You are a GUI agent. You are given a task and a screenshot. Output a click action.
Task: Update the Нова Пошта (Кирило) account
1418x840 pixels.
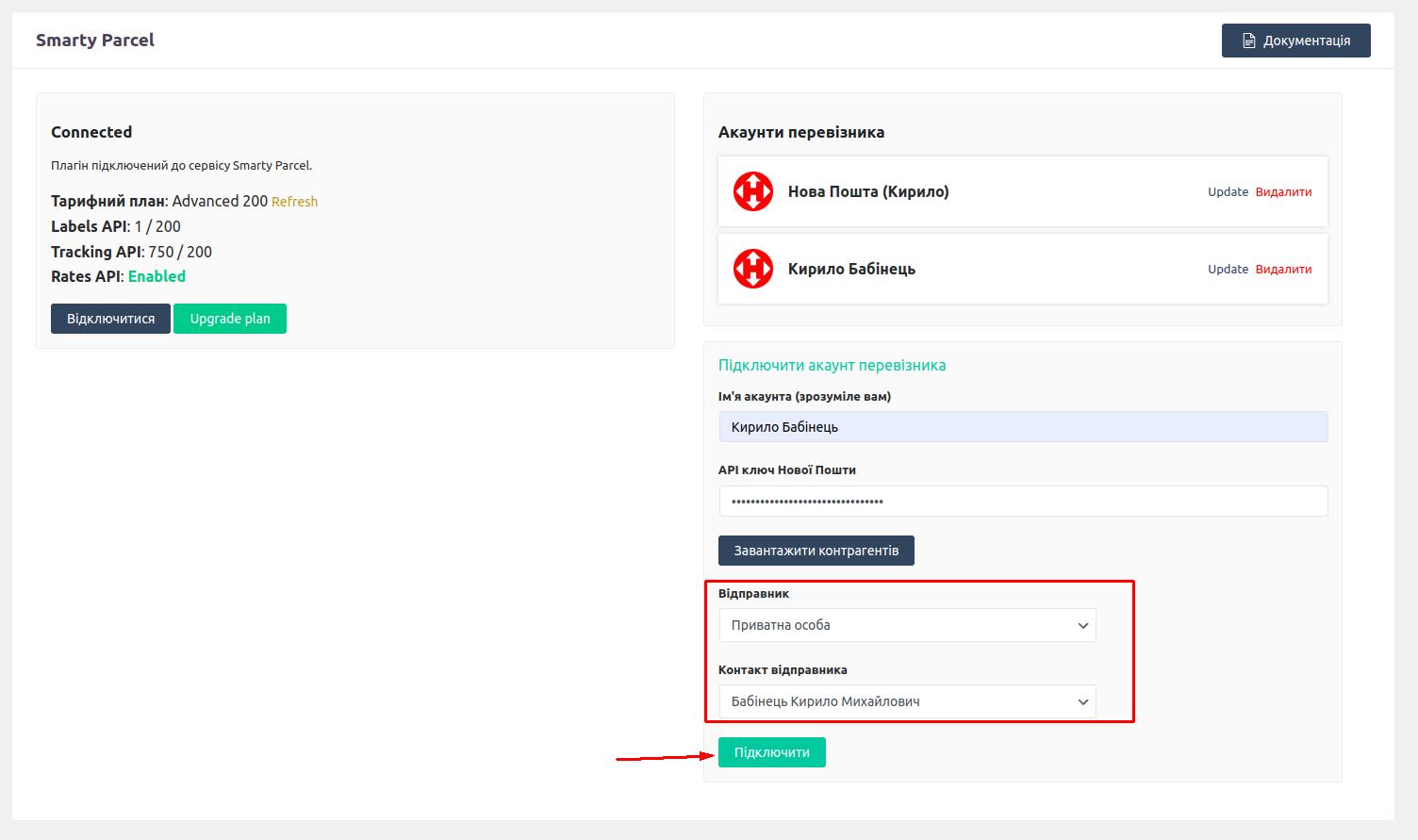tap(1228, 191)
